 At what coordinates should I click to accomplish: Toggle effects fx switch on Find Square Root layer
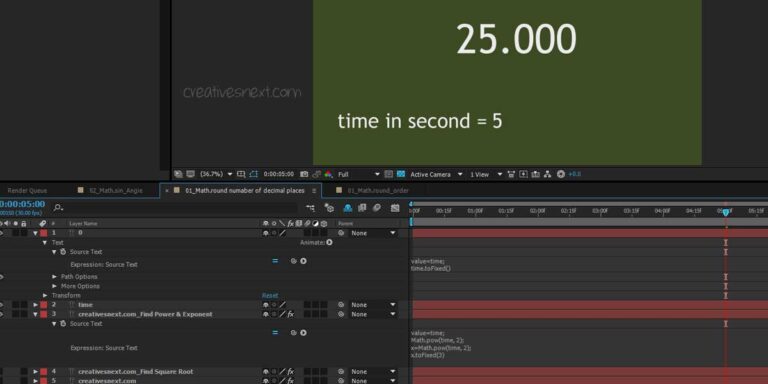[x=290, y=372]
